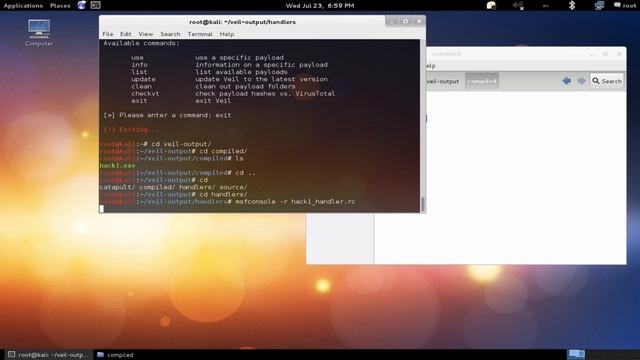The width and height of the screenshot is (640, 360).
Task: Click the terminal vertical scrollbar handle
Action: (x=423, y=204)
